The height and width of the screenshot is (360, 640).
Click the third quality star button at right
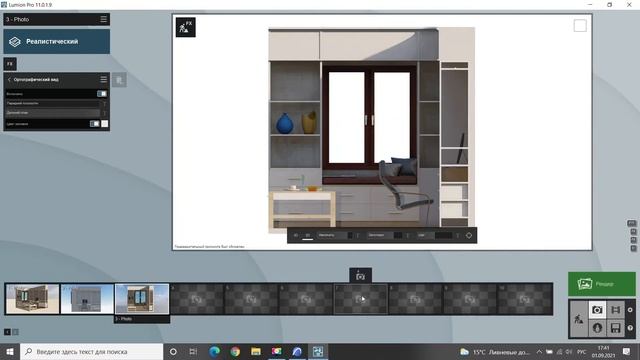coord(633,240)
